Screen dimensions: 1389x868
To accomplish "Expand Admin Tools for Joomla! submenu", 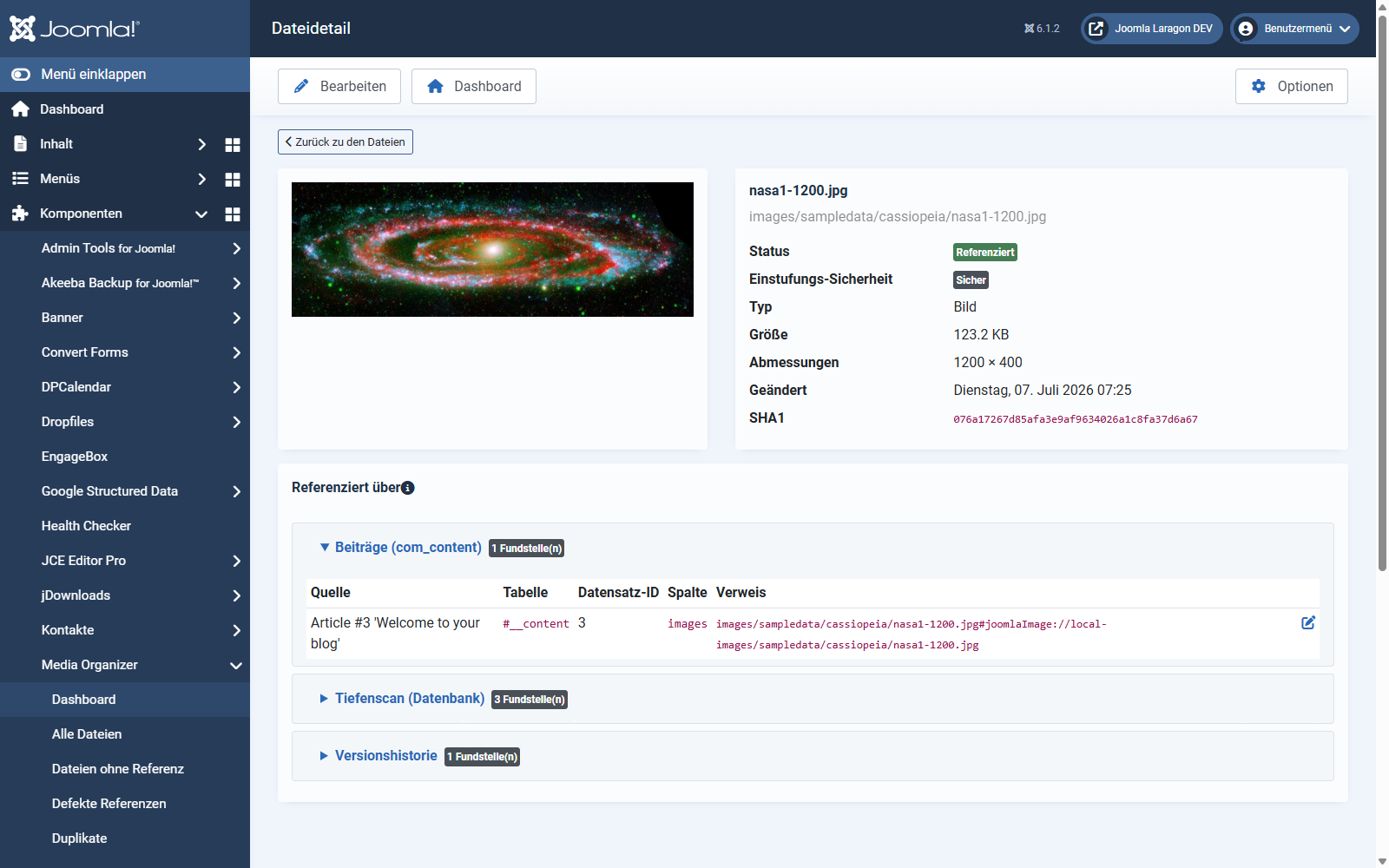I will click(236, 248).
